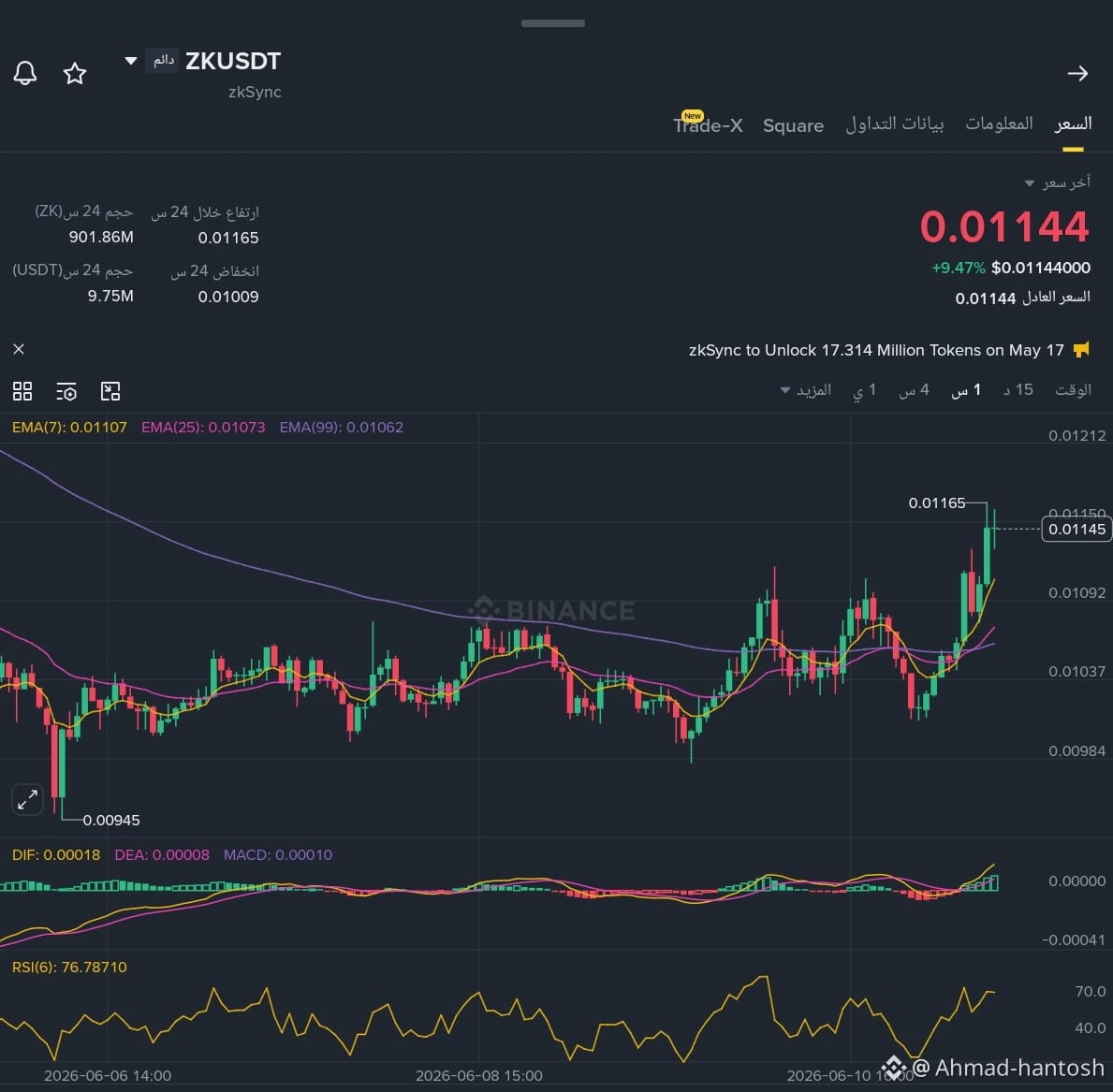The width and height of the screenshot is (1113, 1092).
Task: Tap the EMA(99) indicator label
Action: tap(342, 427)
